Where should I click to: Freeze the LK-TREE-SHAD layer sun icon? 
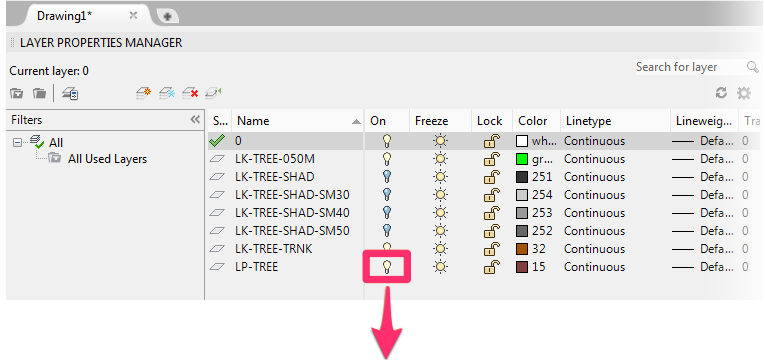441,177
